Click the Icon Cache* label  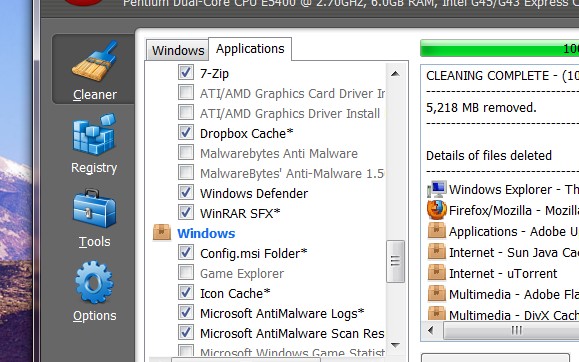235,293
